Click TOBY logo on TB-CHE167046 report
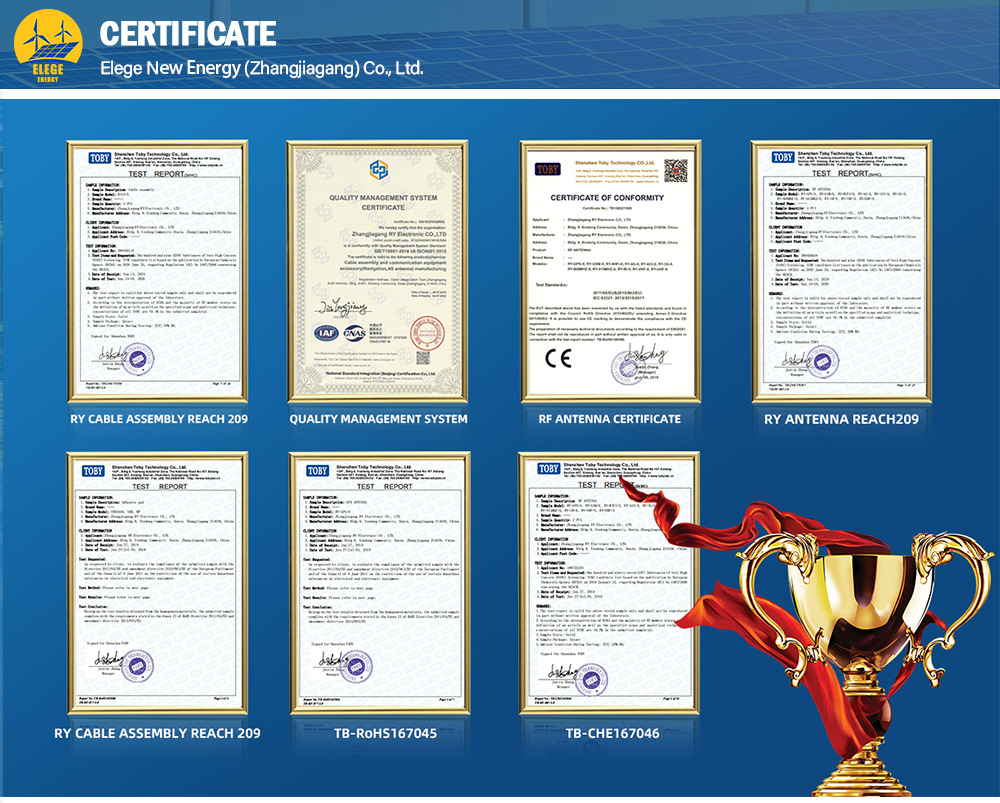The width and height of the screenshot is (1000, 803). 548,468
